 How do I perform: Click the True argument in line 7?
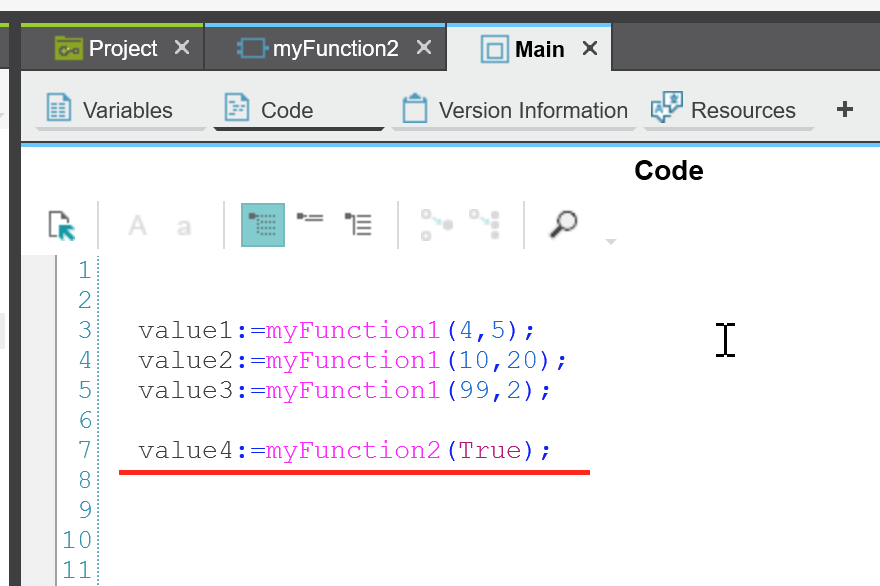click(x=490, y=450)
